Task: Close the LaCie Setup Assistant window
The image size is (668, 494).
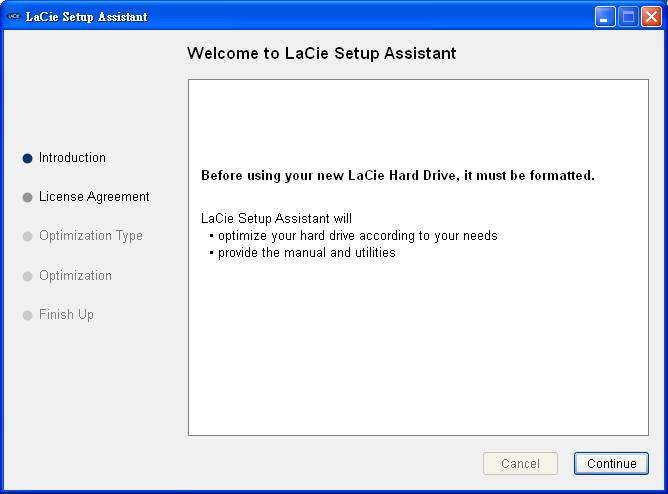Action: pyautogui.click(x=650, y=16)
